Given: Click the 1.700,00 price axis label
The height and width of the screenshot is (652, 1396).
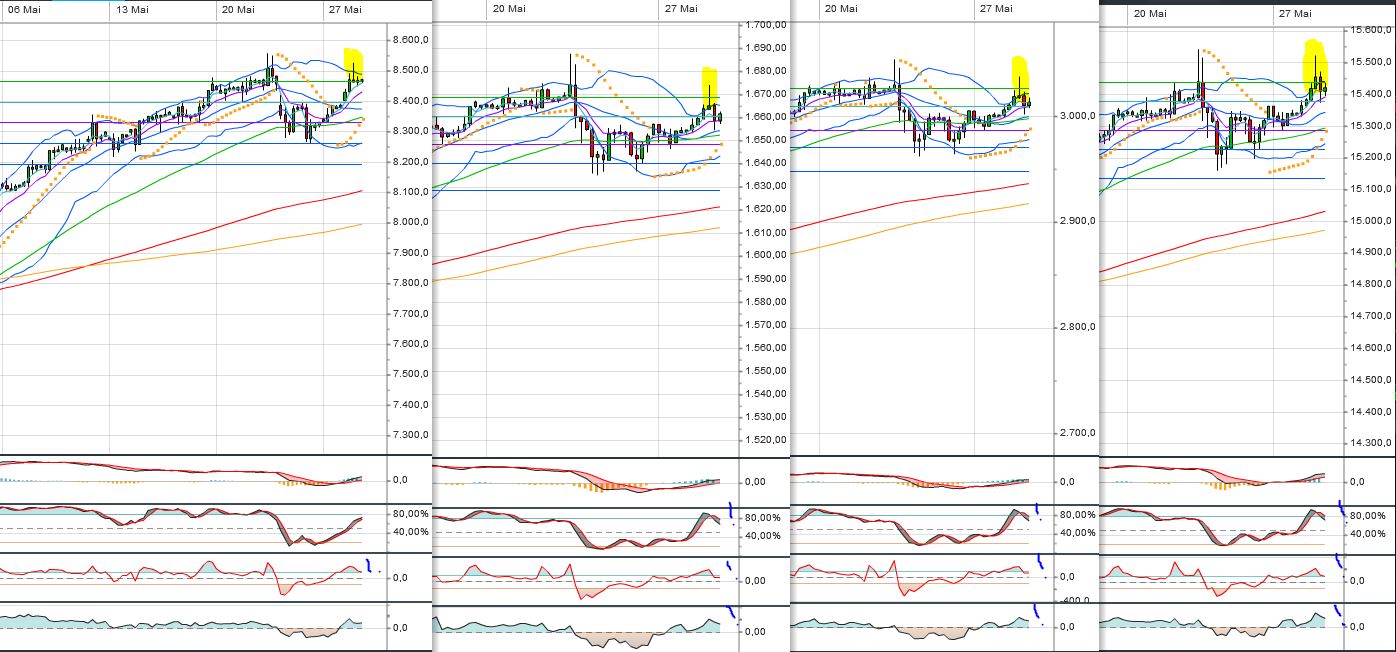Looking at the screenshot, I should coord(766,25).
